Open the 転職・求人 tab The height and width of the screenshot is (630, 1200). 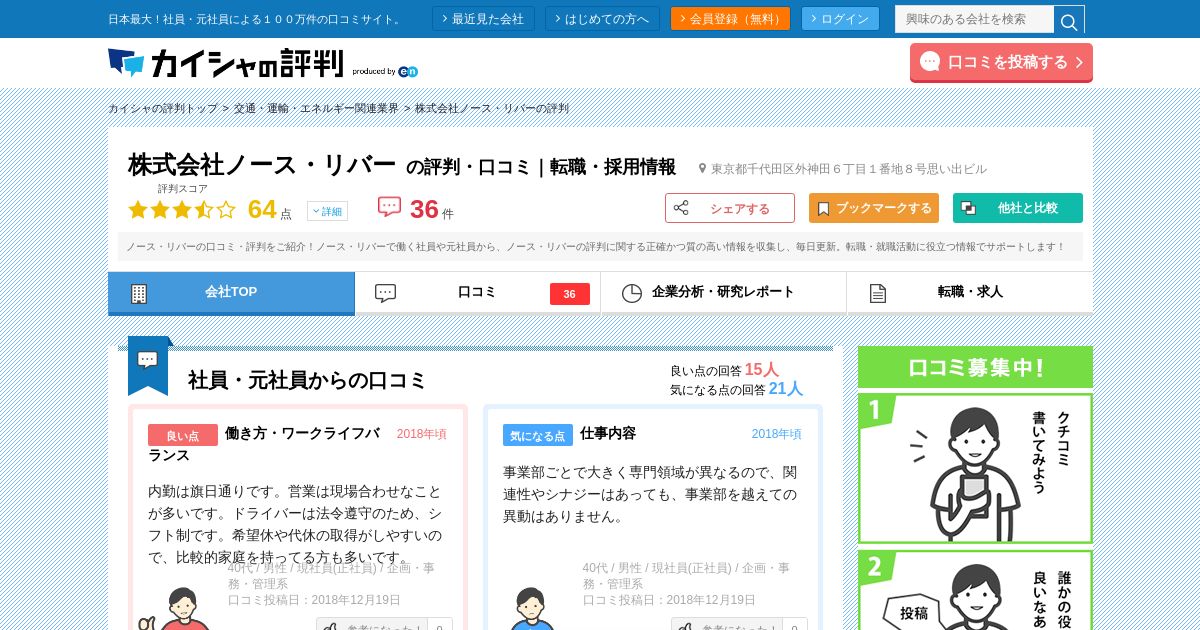tap(970, 293)
